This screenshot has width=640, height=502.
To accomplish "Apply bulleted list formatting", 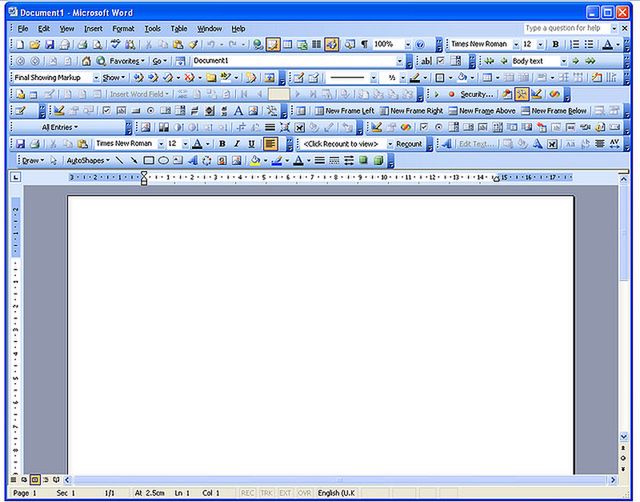I will (589, 44).
